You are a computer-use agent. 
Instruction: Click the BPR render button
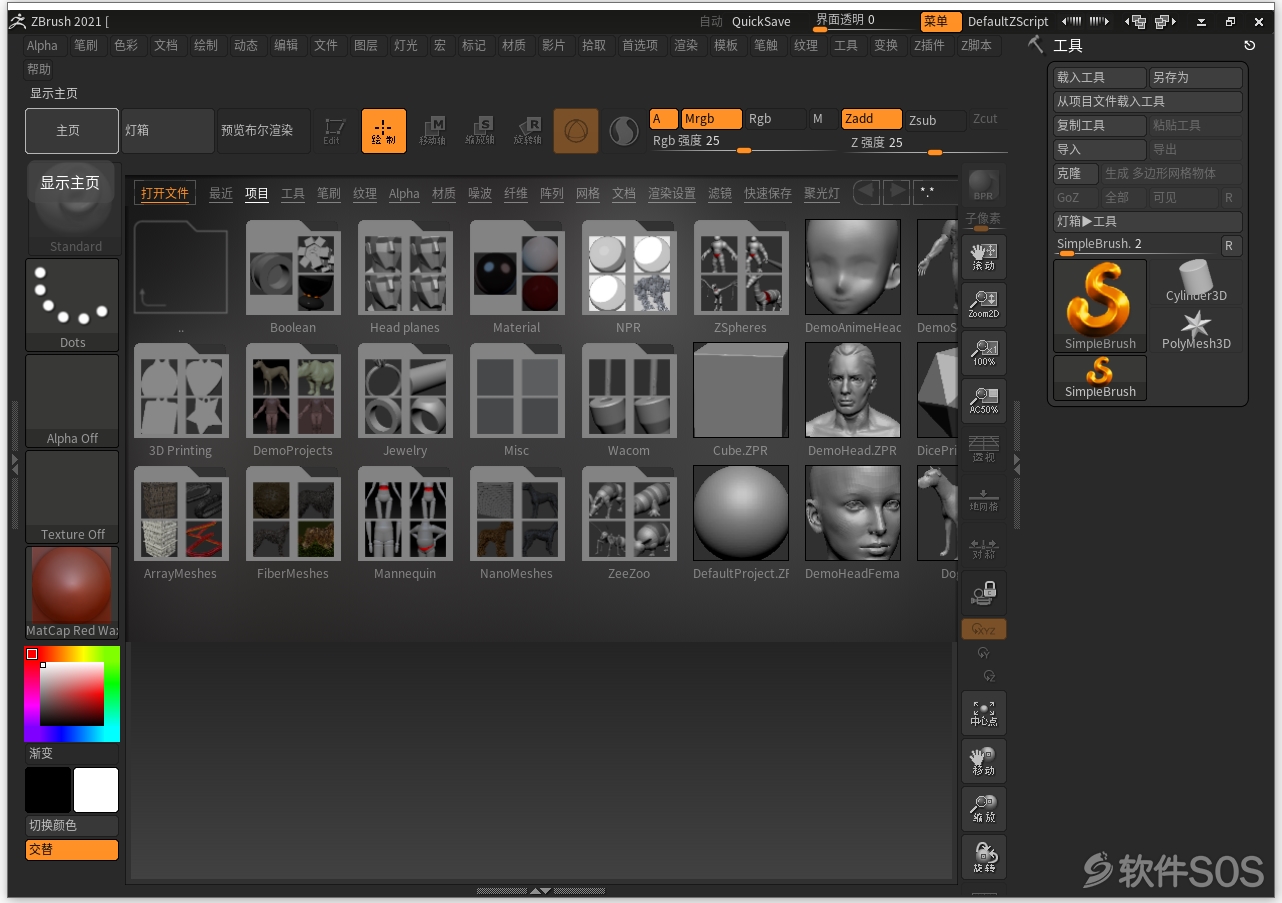pos(983,185)
